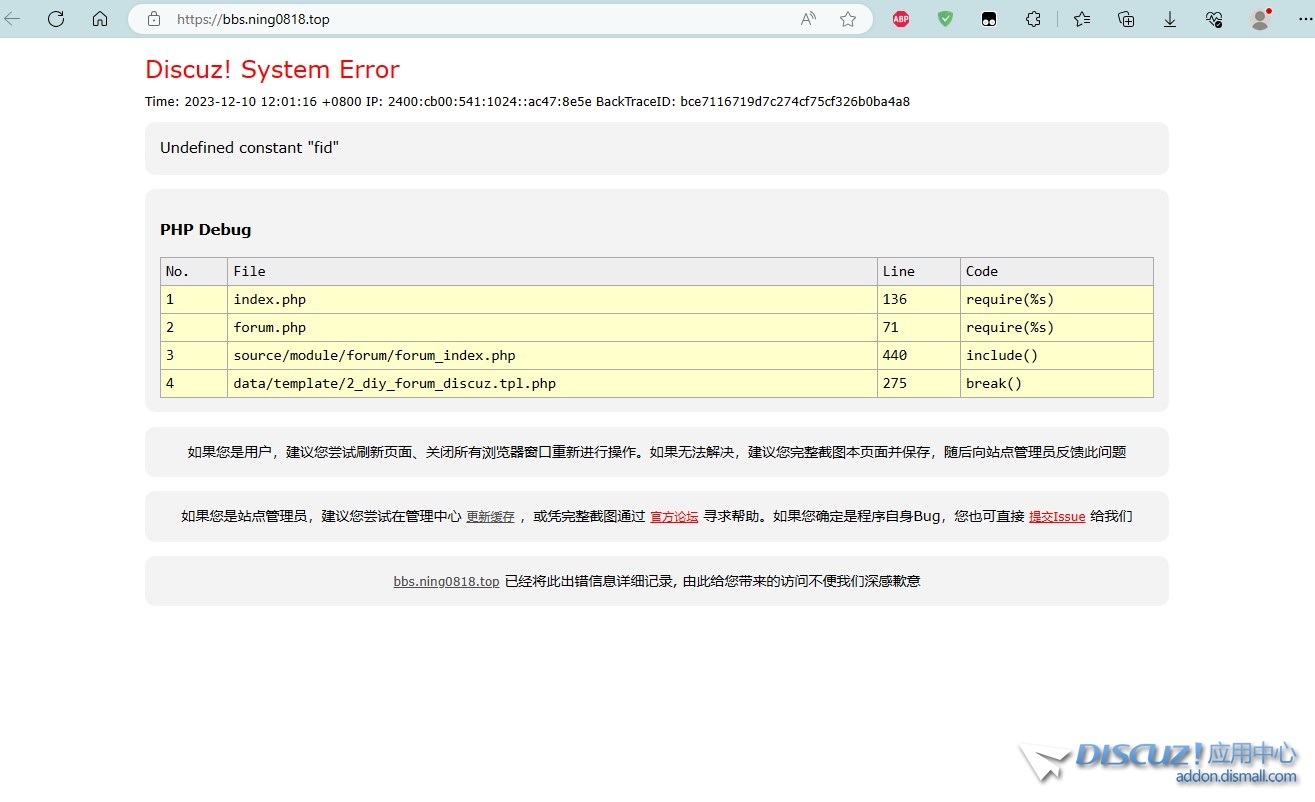Screen dimensions: 1315x802
Task: Click the Code column header
Action: point(1057,271)
